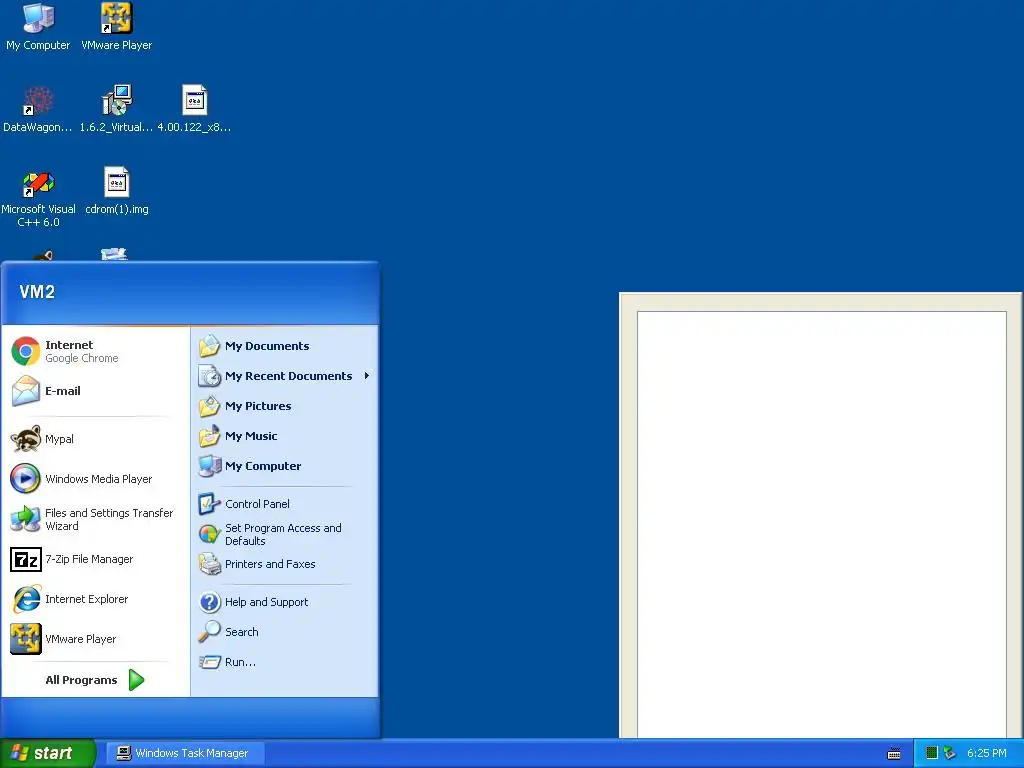Screen dimensions: 1024x768
Task: Open My Documents in Start menu
Action: [x=284, y=346]
